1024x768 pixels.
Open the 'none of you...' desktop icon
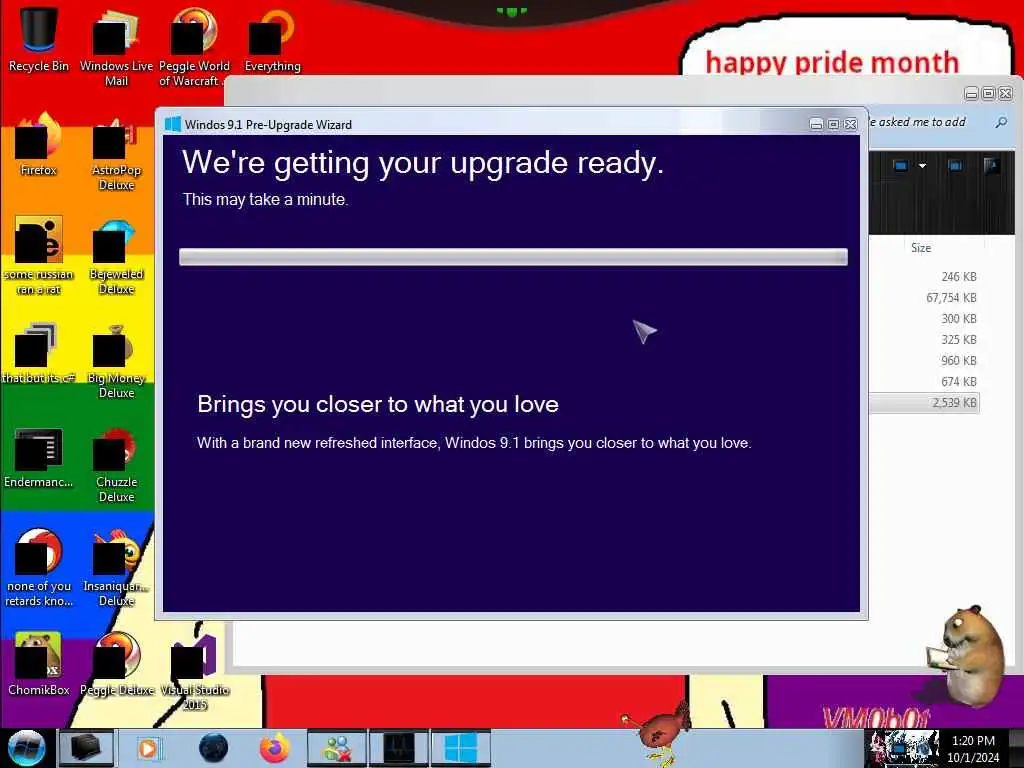(39, 567)
